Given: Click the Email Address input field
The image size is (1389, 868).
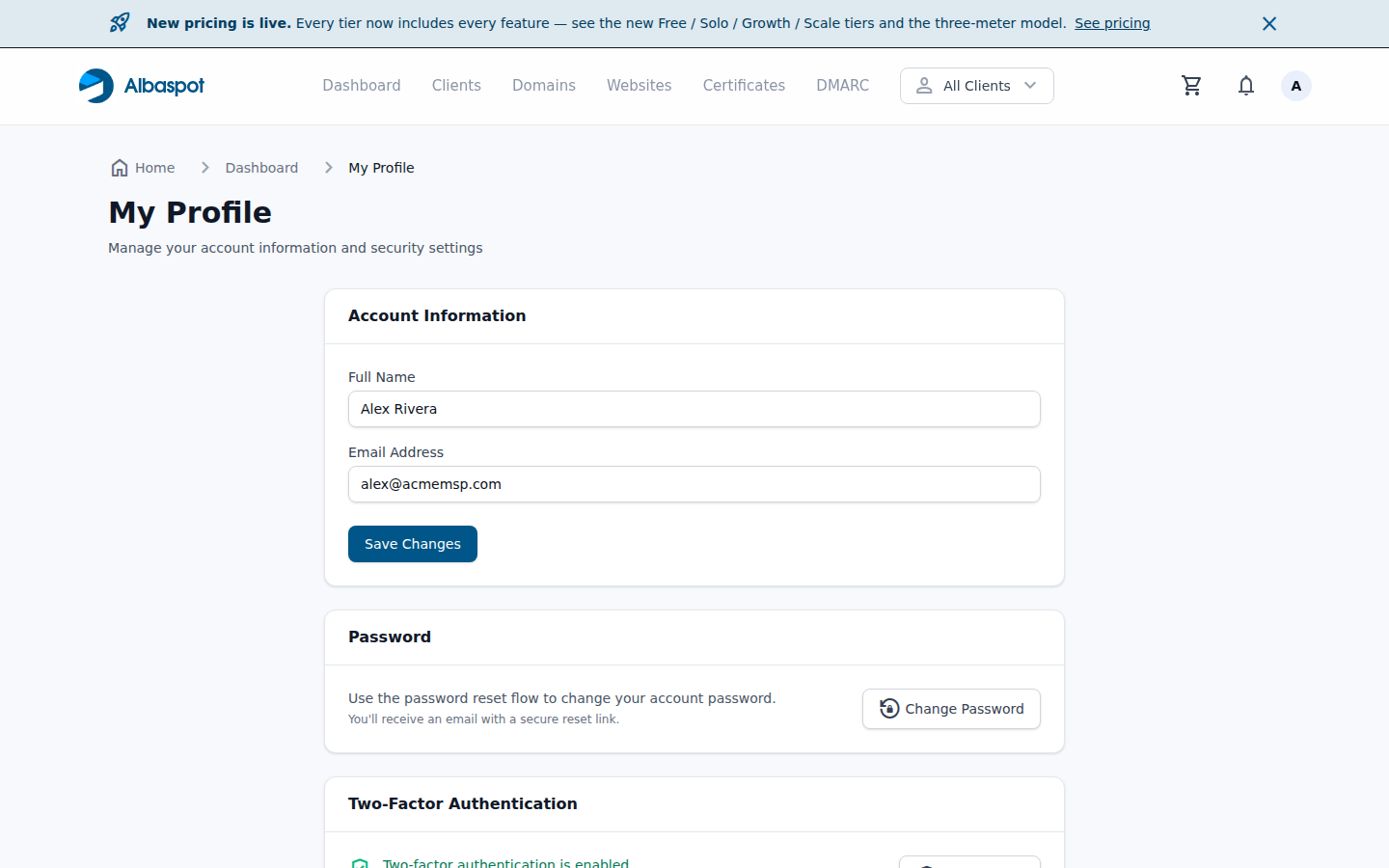Looking at the screenshot, I should pos(694,484).
